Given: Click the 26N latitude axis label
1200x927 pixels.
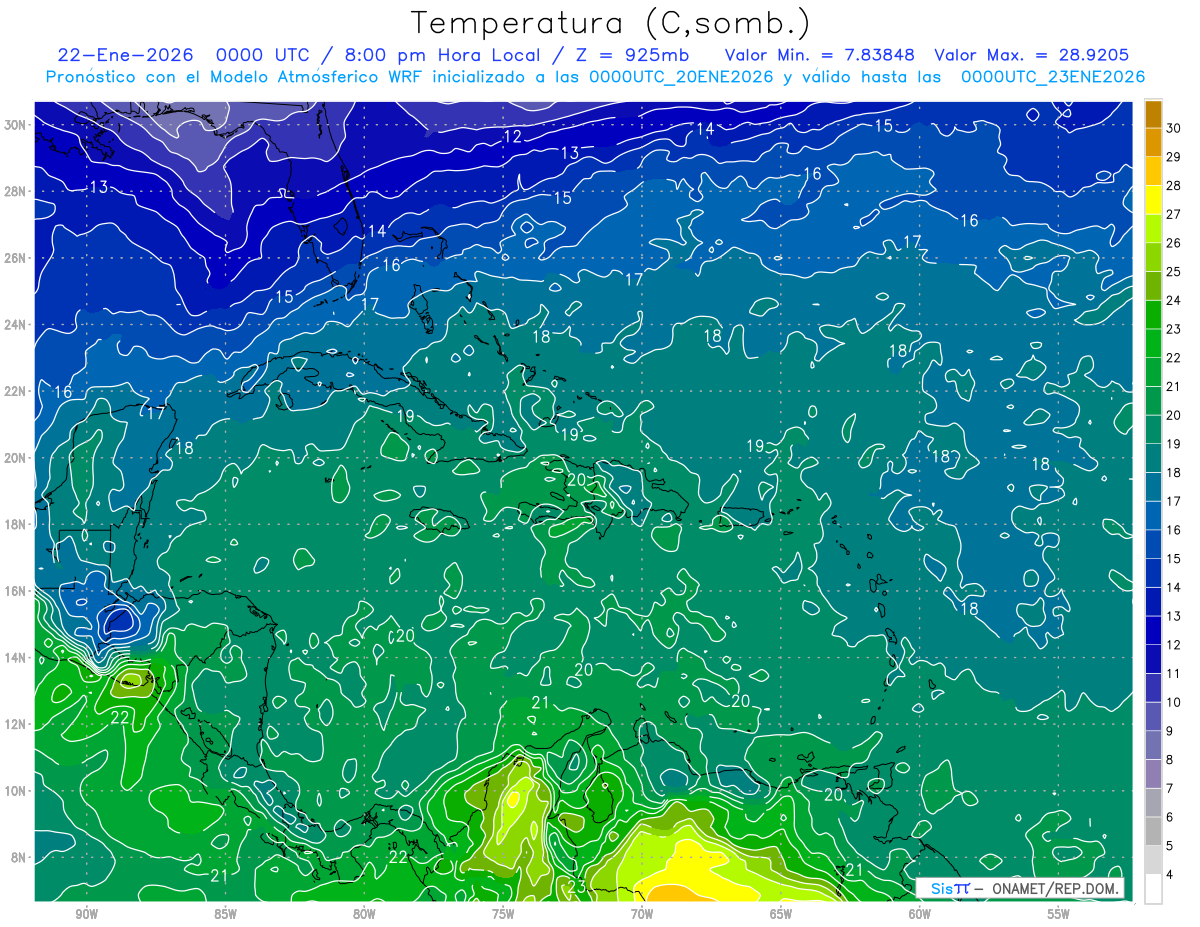Looking at the screenshot, I should click(15, 258).
